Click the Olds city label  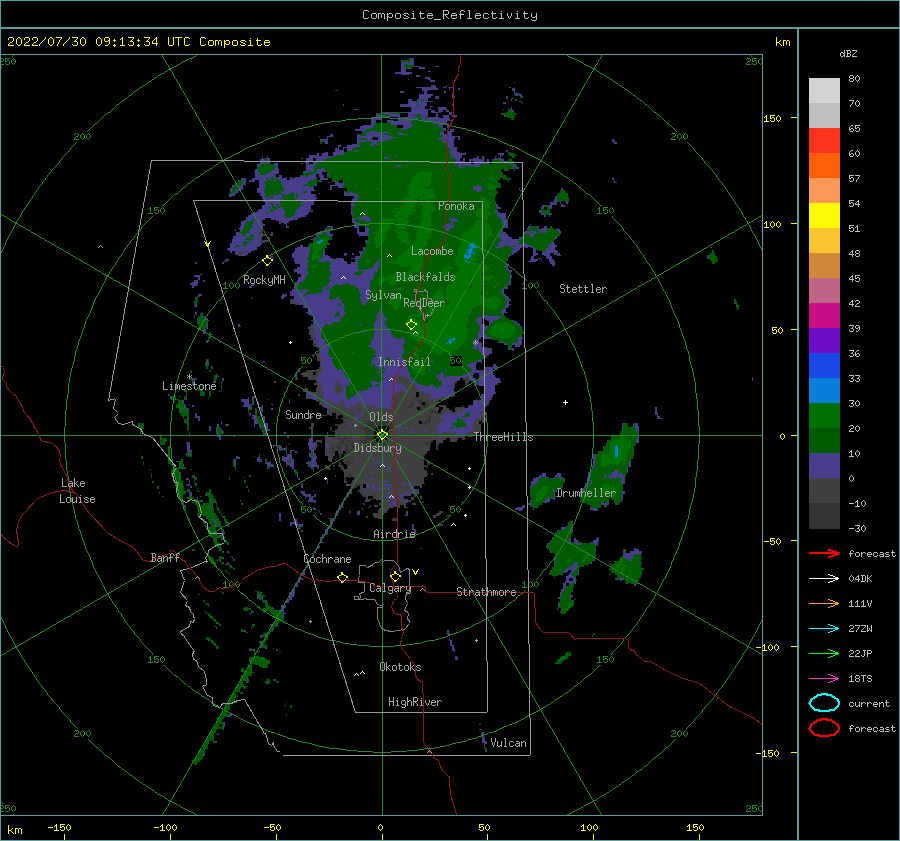[x=381, y=417]
